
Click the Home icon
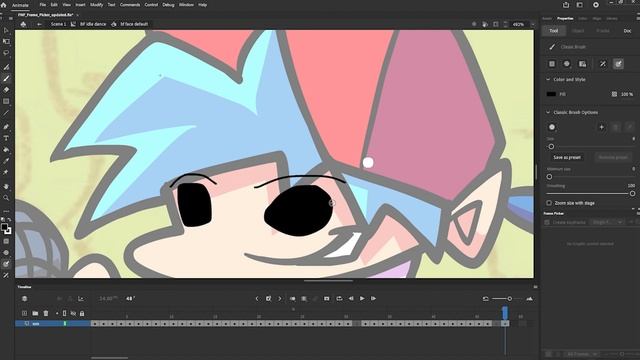(4, 5)
